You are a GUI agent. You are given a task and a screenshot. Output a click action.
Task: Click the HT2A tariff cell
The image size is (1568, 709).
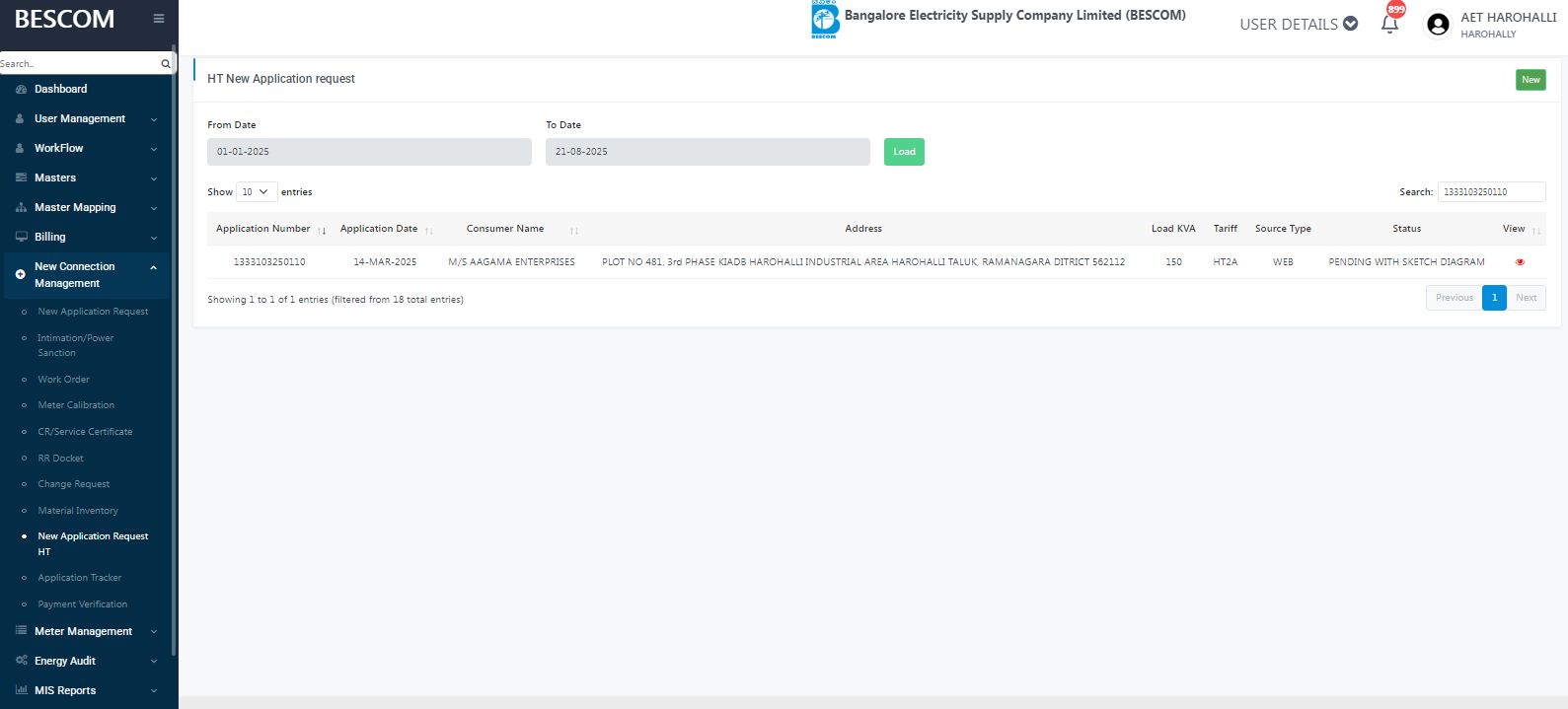point(1225,262)
